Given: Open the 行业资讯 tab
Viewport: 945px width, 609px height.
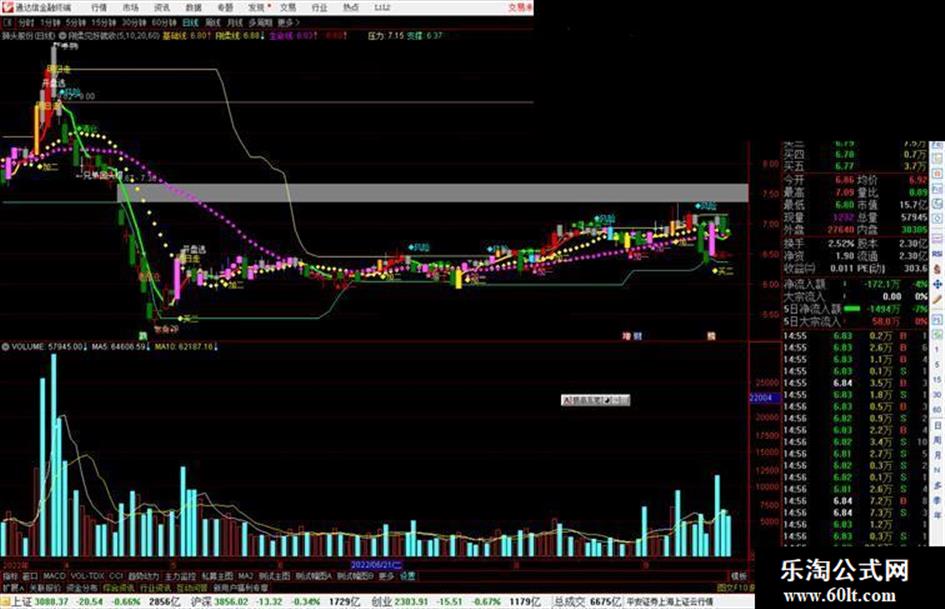Looking at the screenshot, I should click(155, 587).
